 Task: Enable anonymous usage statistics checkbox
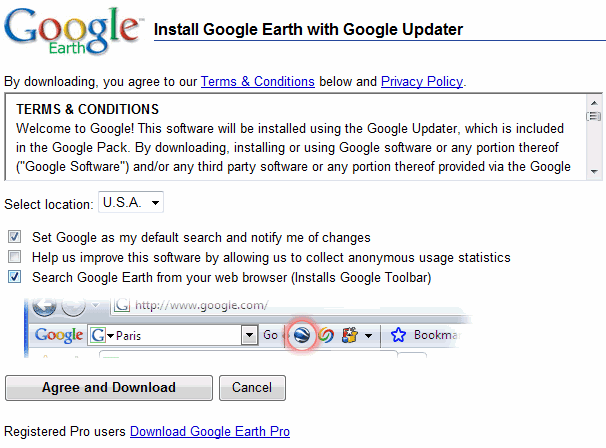coord(14,257)
